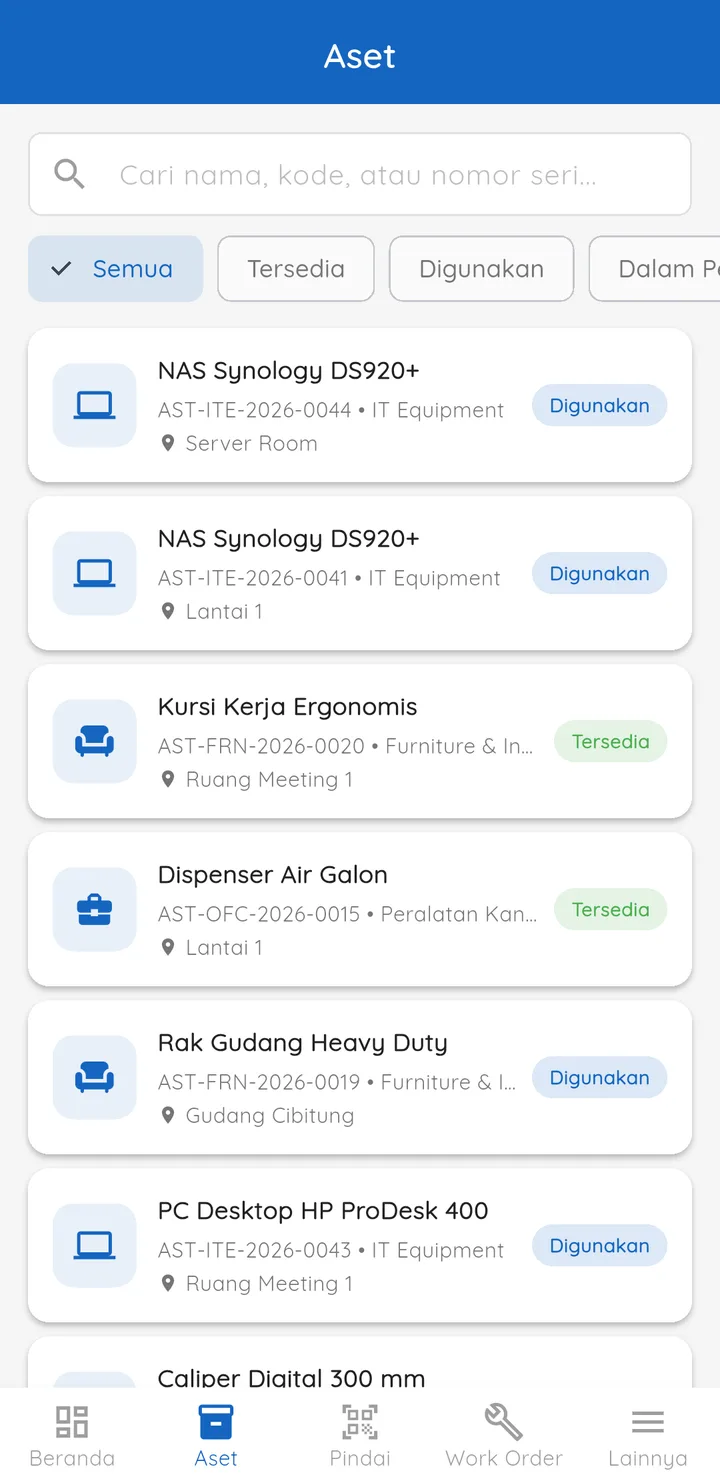Click the location pin of AST-ITE-2026-0041 card
Image resolution: width=720 pixels, height=1475 pixels.
point(168,611)
